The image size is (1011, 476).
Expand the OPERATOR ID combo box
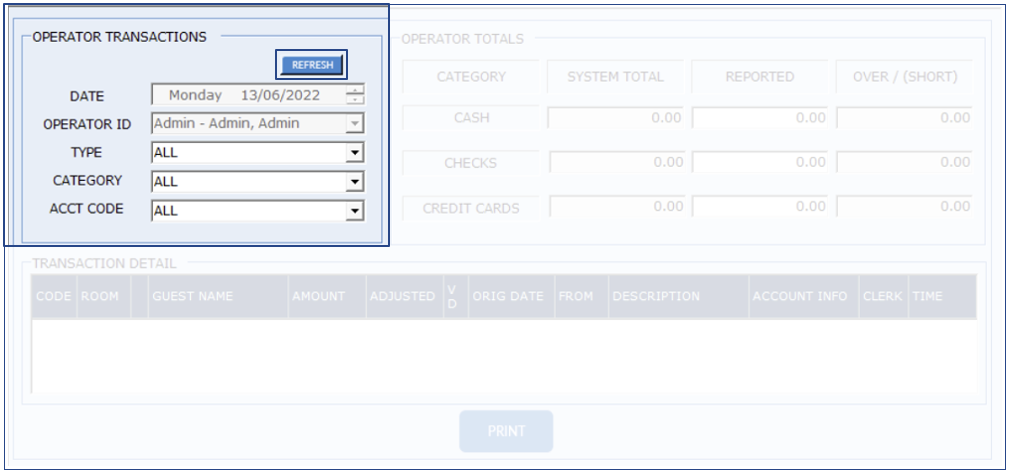pos(353,124)
